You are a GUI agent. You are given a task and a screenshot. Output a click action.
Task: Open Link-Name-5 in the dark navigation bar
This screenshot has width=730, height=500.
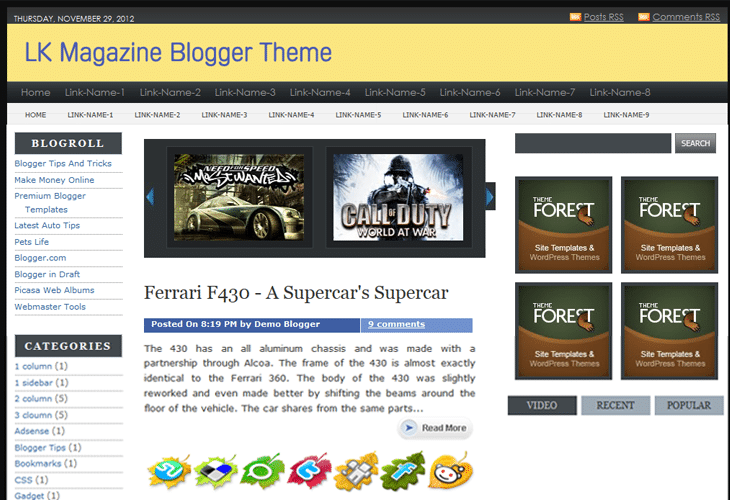point(395,92)
